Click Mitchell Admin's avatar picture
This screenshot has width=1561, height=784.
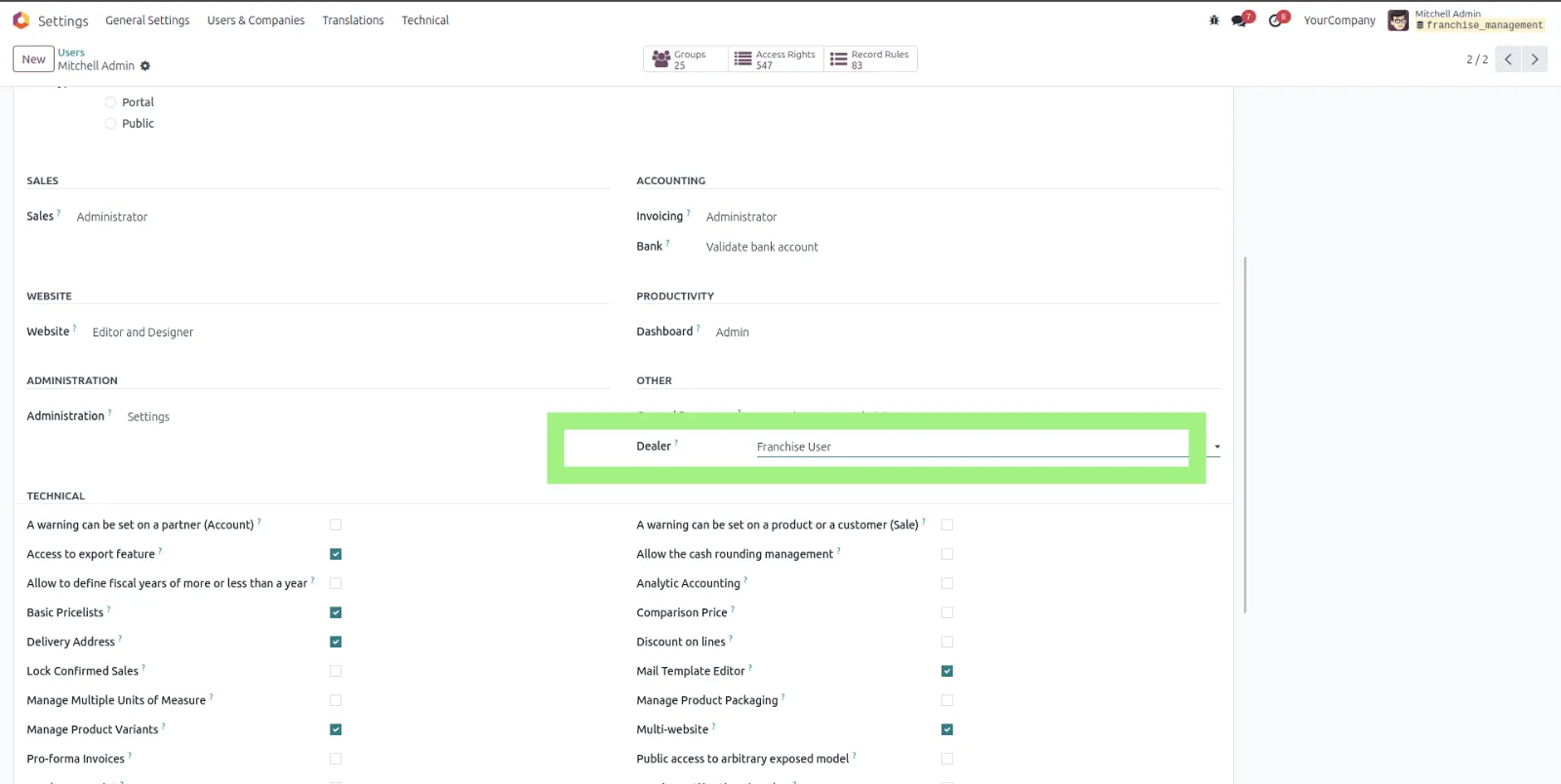pyautogui.click(x=1398, y=20)
